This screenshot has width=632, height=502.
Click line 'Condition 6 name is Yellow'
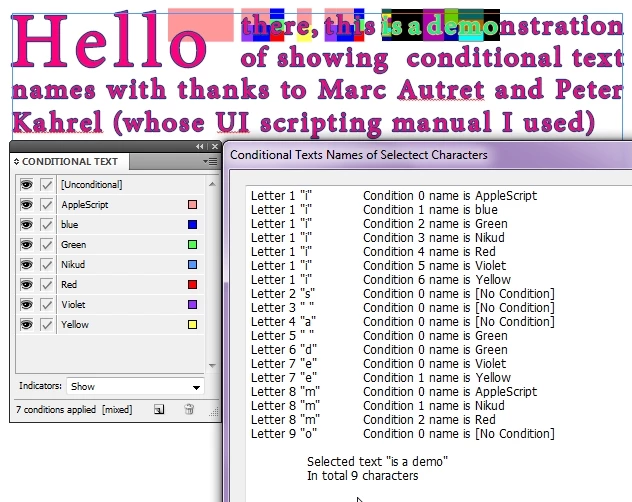pos(437,280)
